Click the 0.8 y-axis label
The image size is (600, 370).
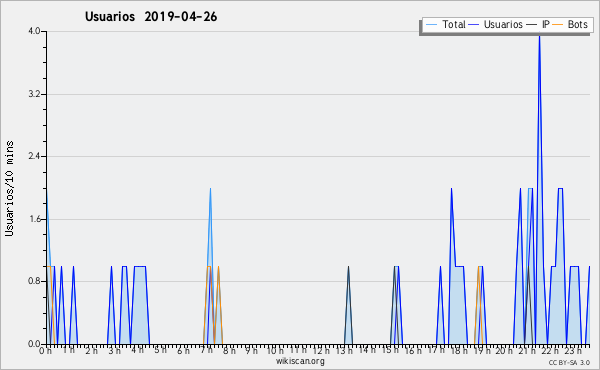[x=34, y=281]
